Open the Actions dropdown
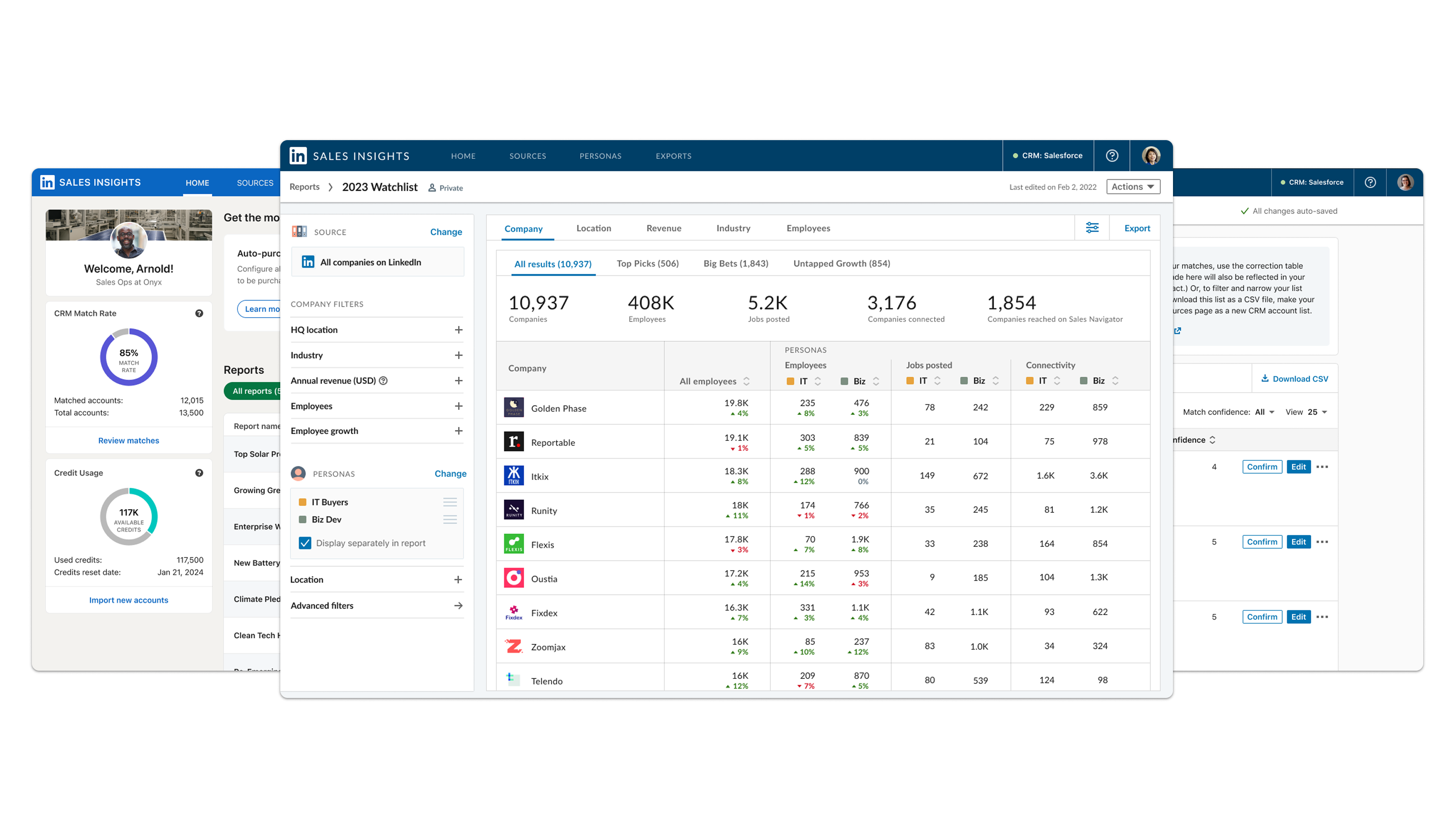The image size is (1456, 819). (x=1132, y=187)
